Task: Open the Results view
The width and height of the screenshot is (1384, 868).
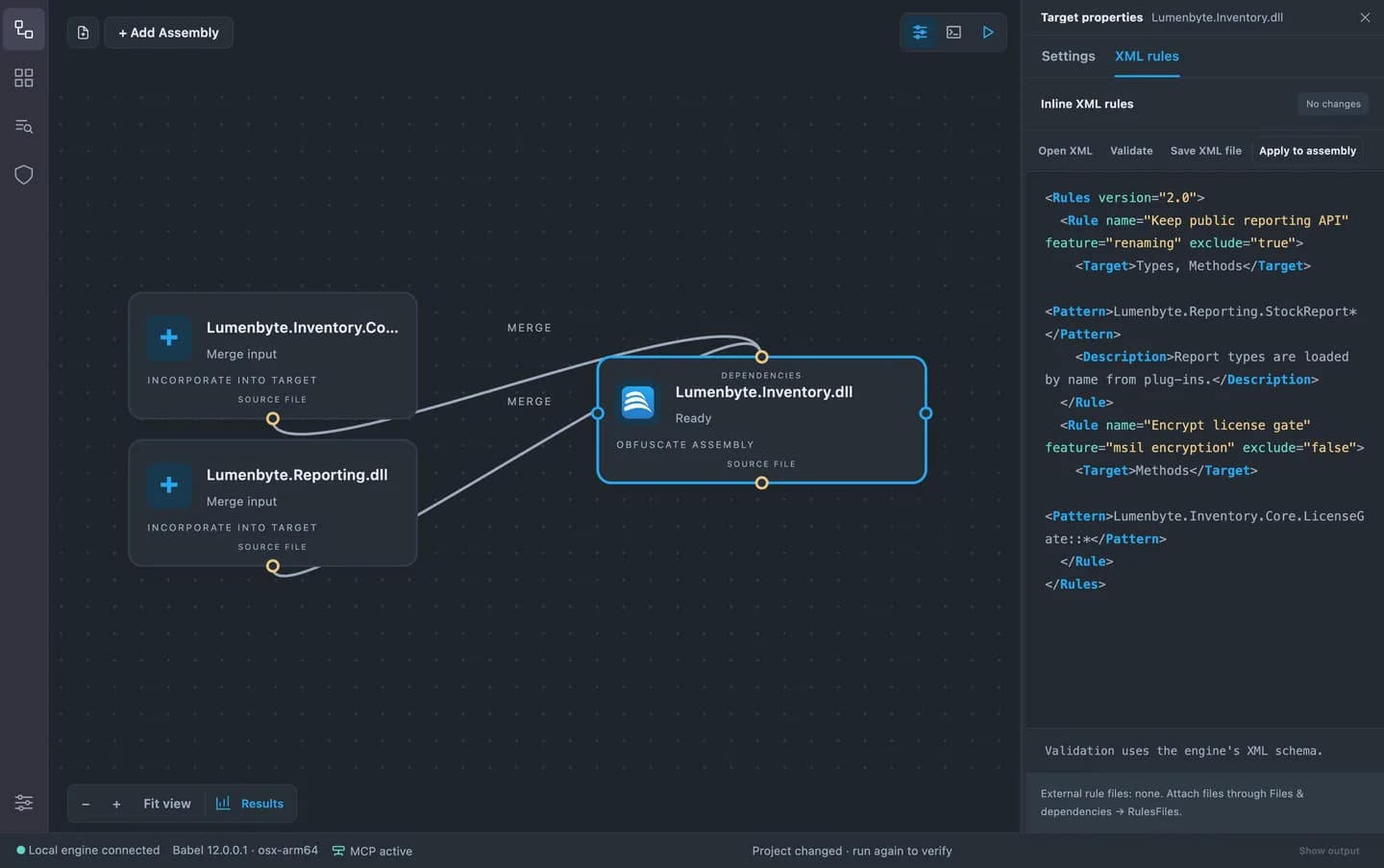Action: 250,804
